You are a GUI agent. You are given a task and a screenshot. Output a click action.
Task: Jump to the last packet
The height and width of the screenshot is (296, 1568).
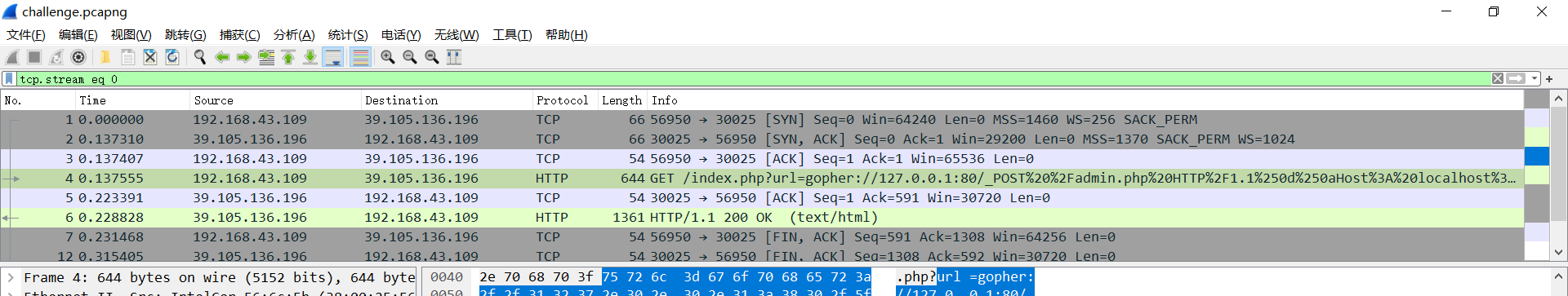310,57
